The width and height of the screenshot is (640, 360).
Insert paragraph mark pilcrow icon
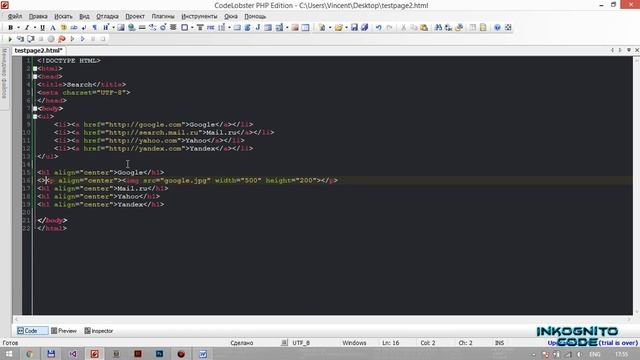95,27
